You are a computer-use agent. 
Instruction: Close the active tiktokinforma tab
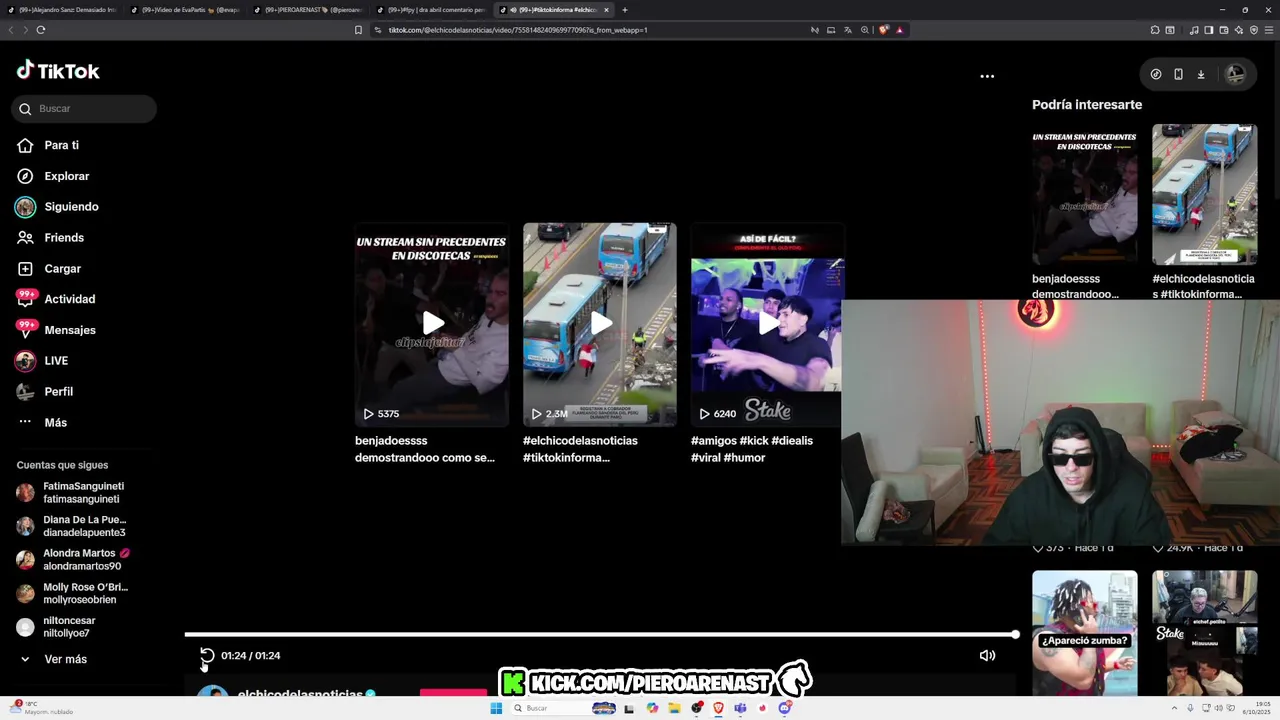[x=606, y=10]
